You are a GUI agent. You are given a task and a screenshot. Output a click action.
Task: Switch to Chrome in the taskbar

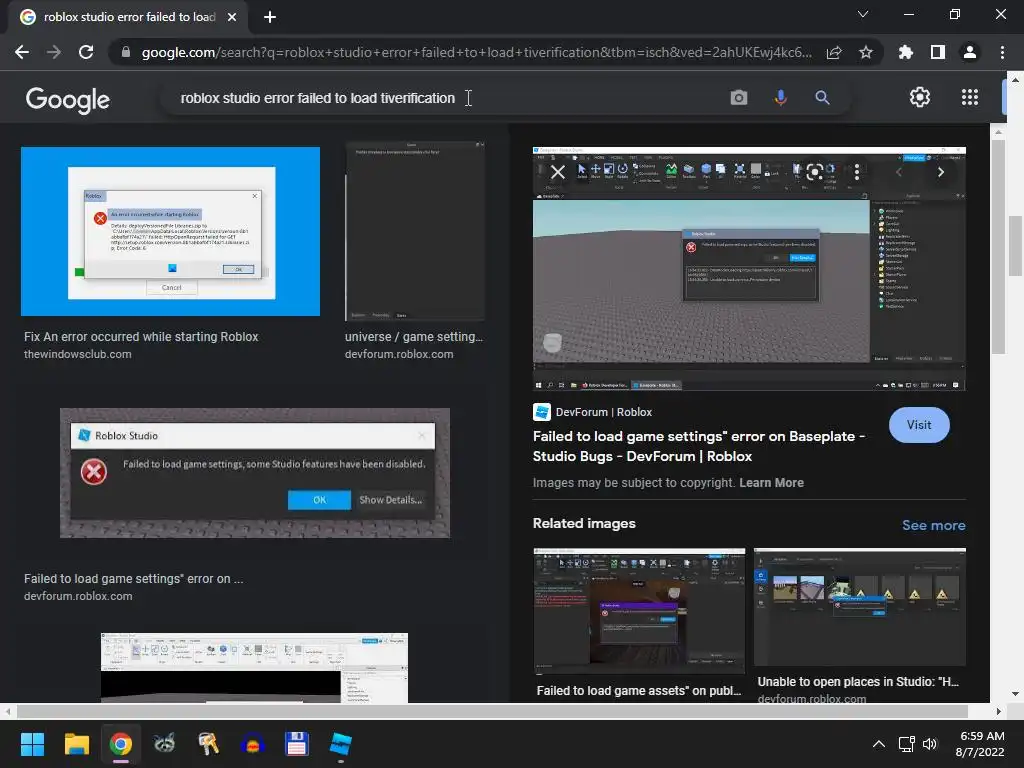pos(121,744)
